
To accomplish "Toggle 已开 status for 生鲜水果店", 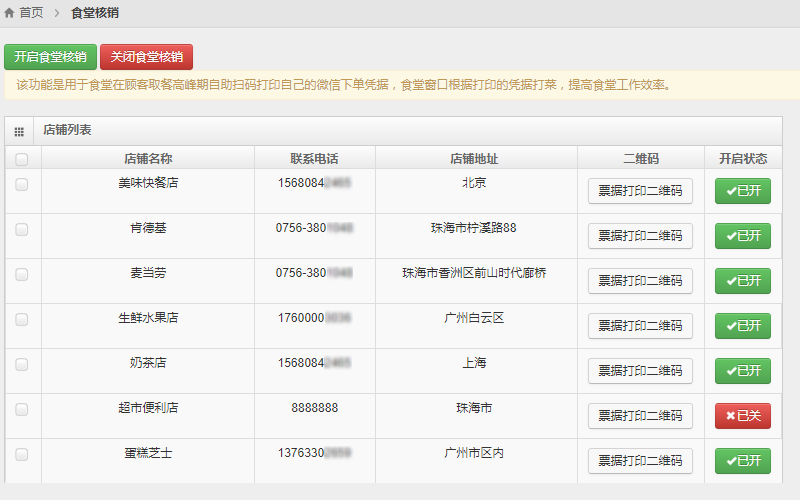I will (x=742, y=326).
